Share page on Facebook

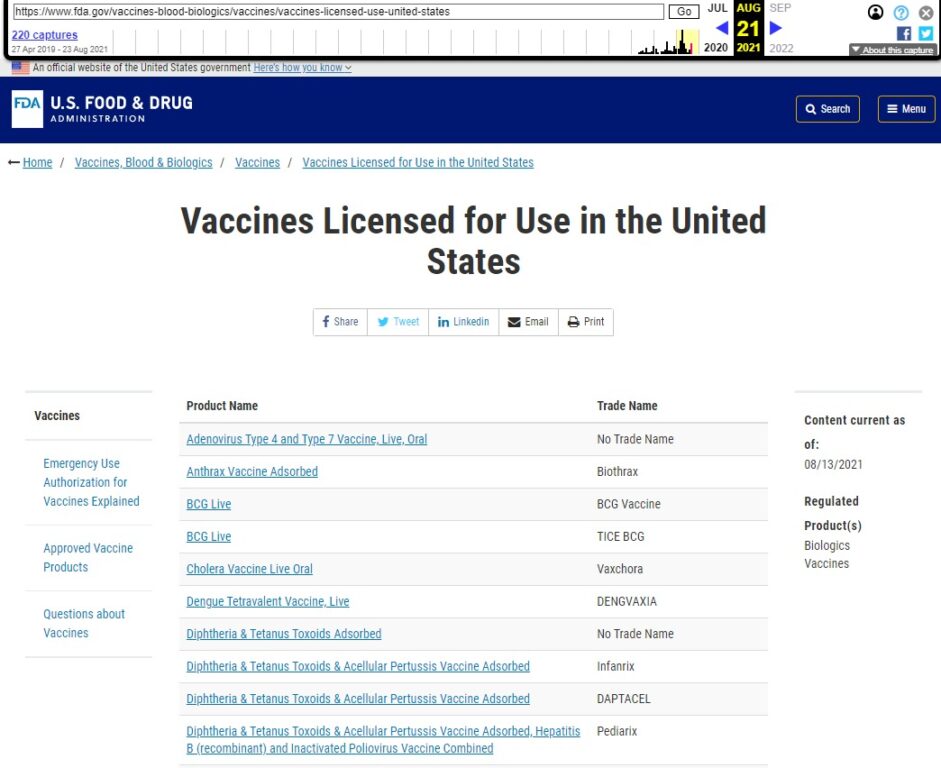(x=340, y=322)
